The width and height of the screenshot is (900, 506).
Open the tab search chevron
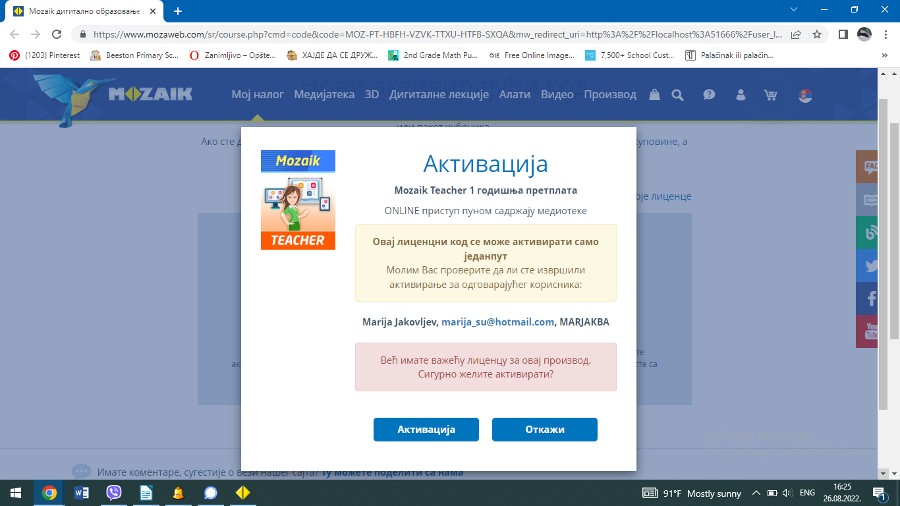coord(794,9)
